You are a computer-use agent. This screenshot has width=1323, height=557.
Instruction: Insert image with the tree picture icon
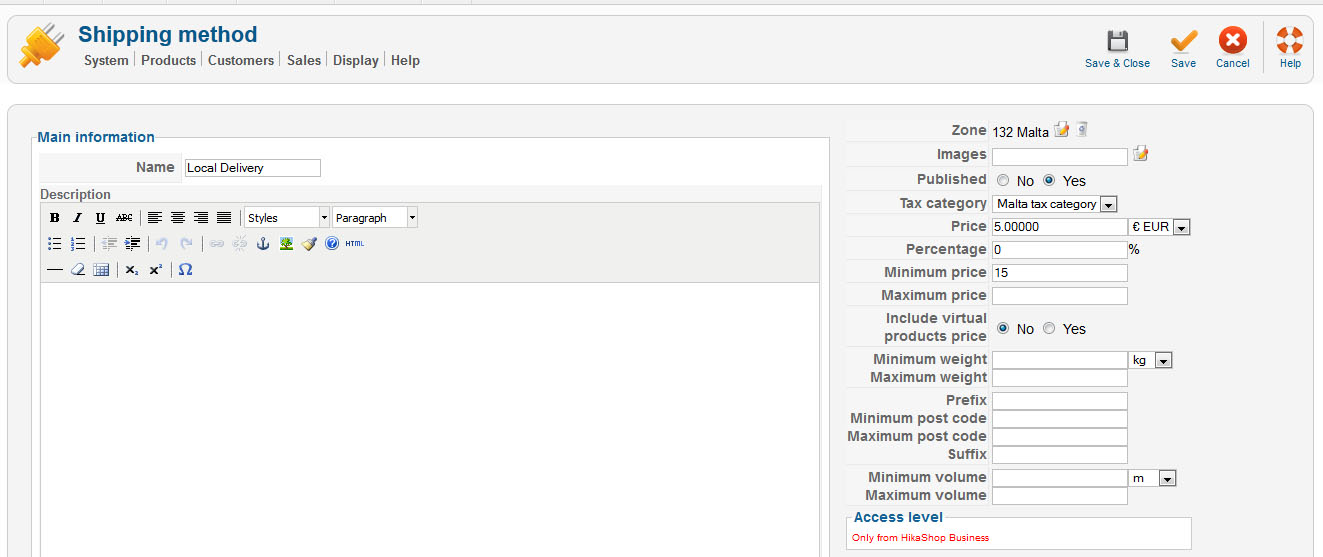(x=286, y=243)
